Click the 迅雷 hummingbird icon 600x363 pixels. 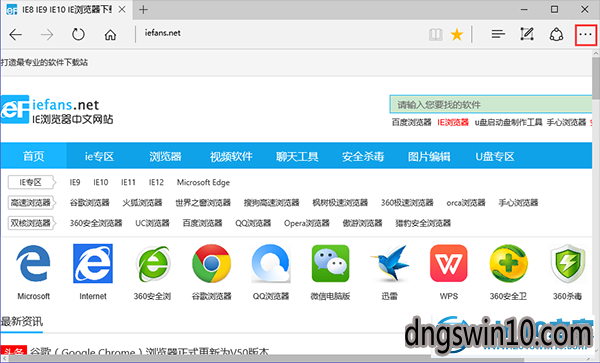(x=390, y=264)
